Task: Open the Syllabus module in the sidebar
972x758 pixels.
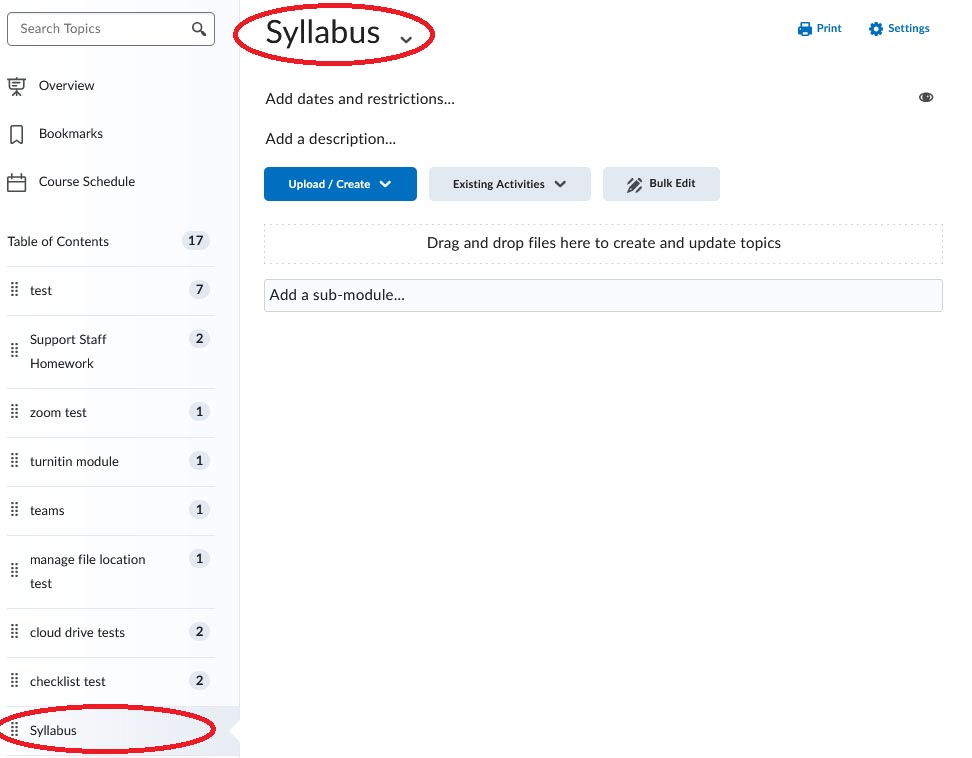Action: coord(54,730)
